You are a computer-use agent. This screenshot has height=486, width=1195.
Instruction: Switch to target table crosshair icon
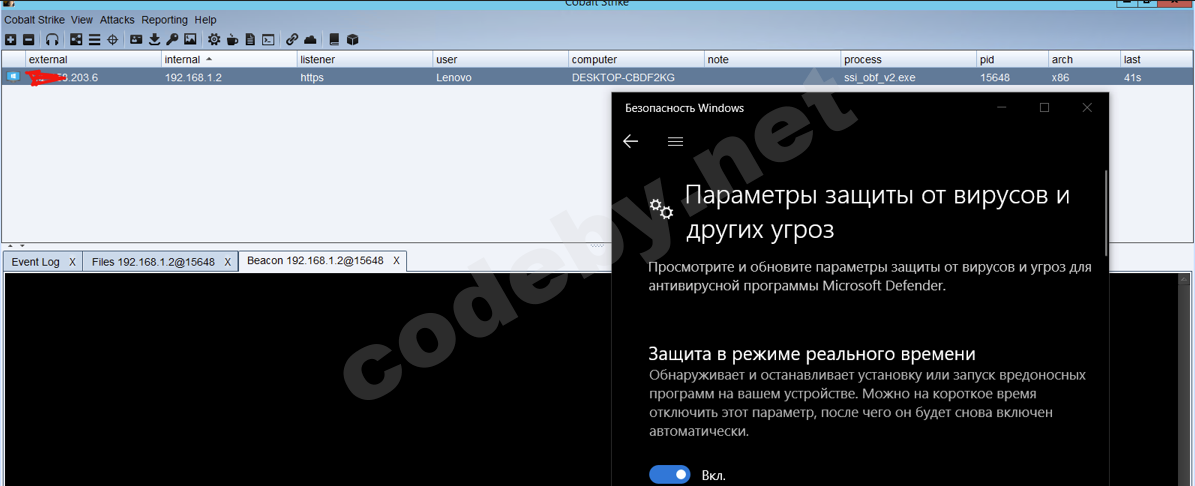tap(112, 39)
